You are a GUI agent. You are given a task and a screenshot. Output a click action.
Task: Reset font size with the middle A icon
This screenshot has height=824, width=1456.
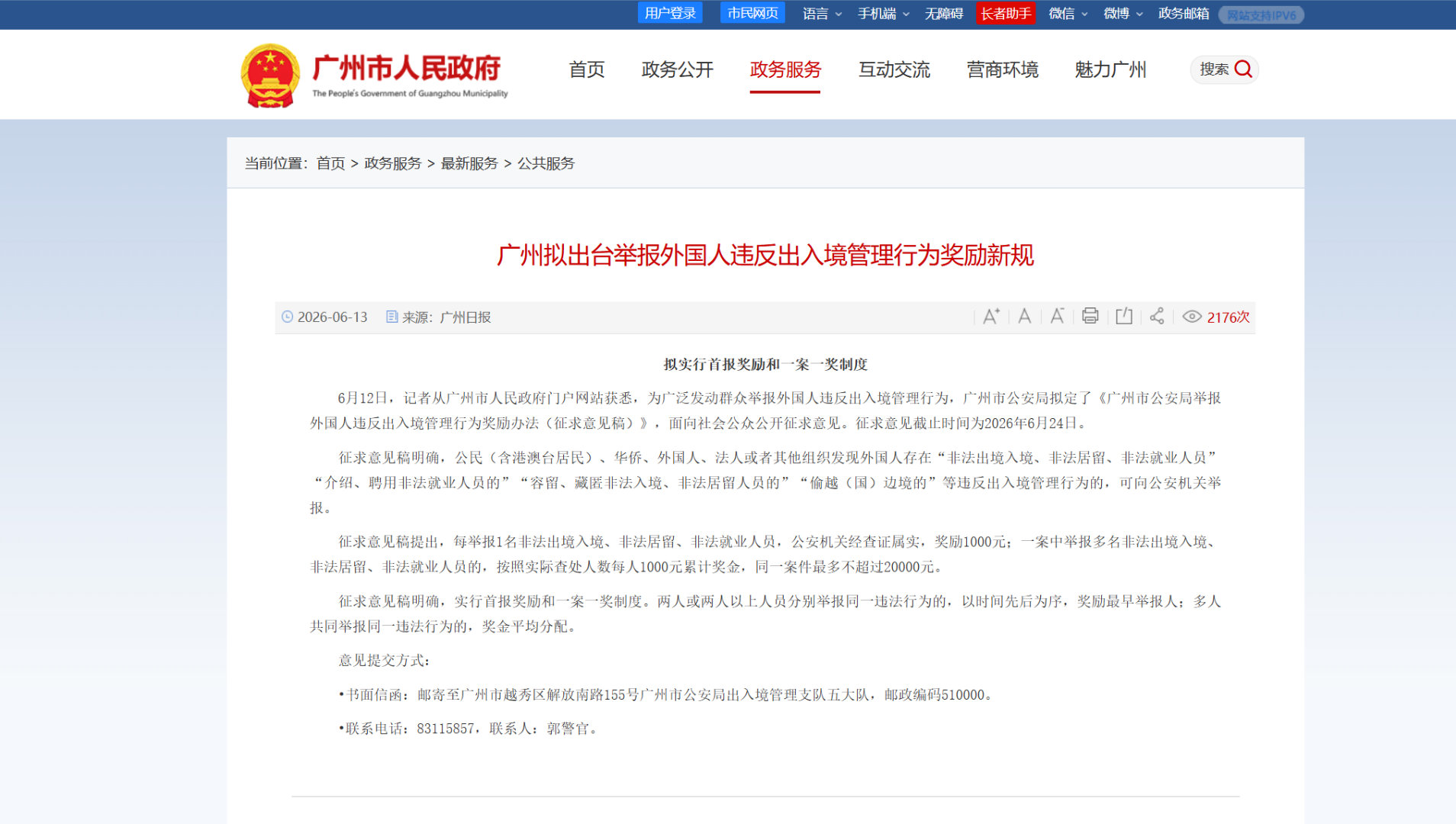pyautogui.click(x=1025, y=317)
